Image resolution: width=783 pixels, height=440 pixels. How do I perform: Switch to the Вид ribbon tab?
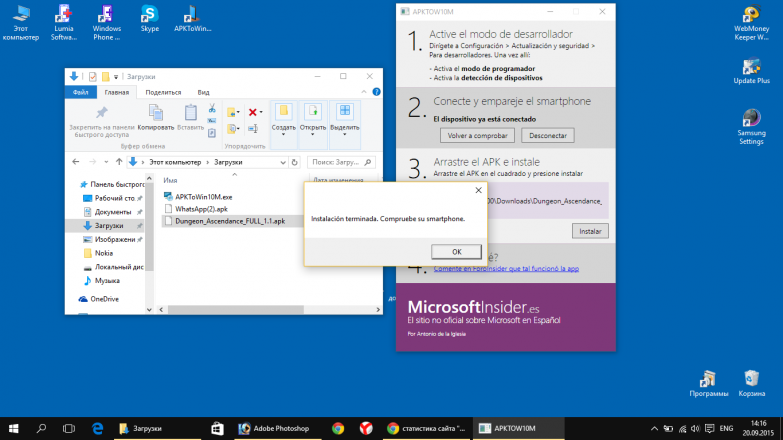[x=203, y=92]
